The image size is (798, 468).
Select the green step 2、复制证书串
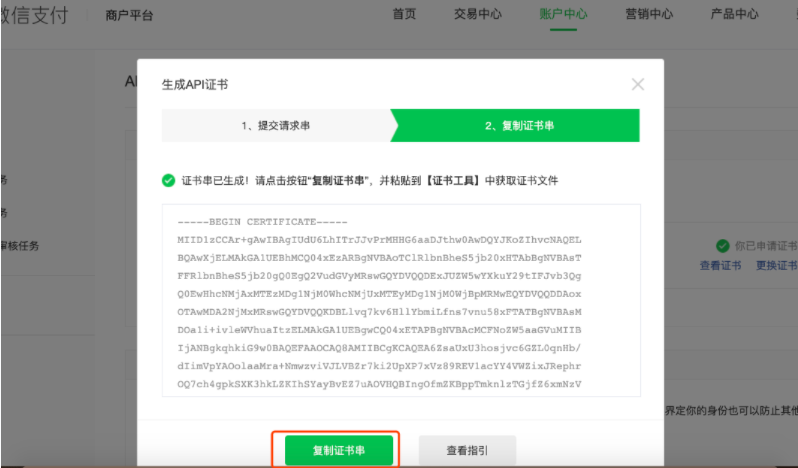pos(519,126)
